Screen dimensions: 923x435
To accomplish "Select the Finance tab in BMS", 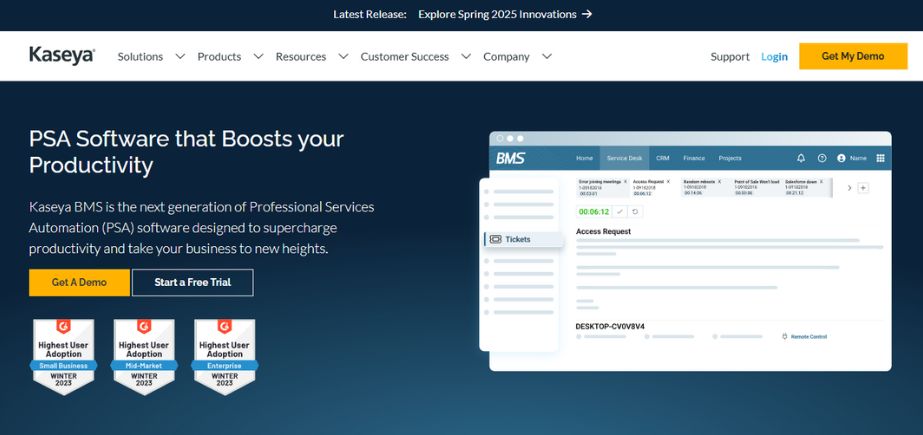I will 694,158.
